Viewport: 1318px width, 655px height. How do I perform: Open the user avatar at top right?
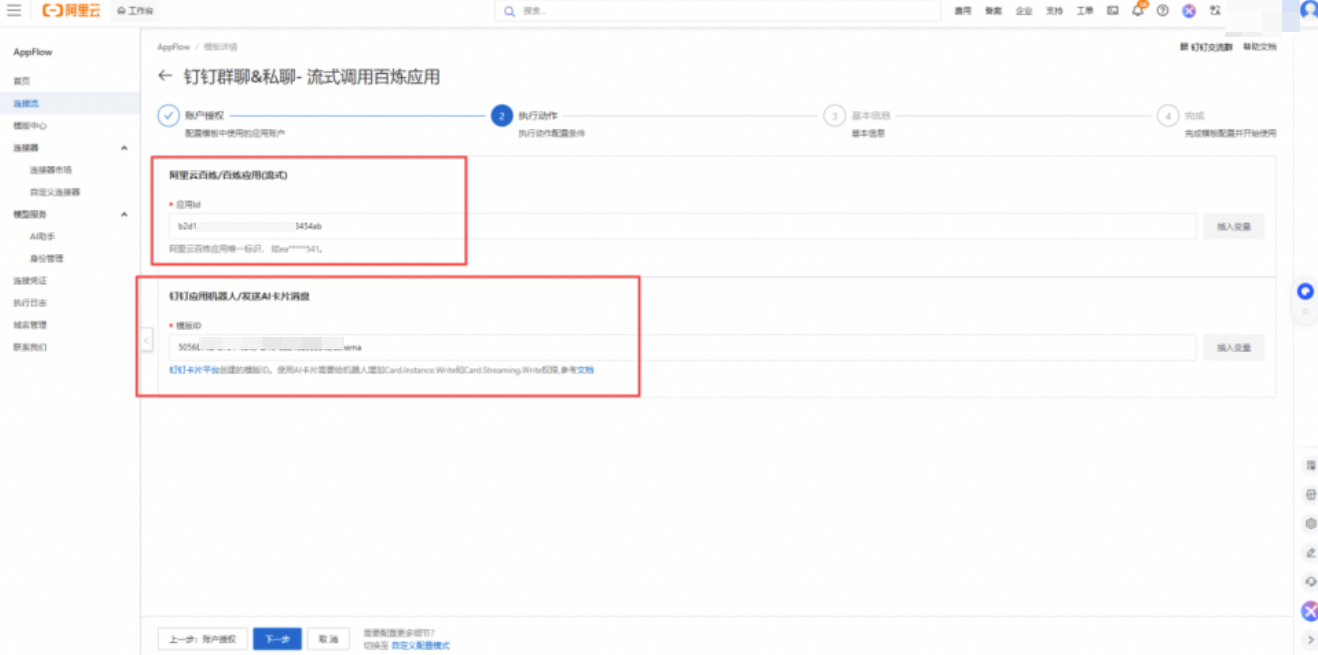click(x=1308, y=10)
